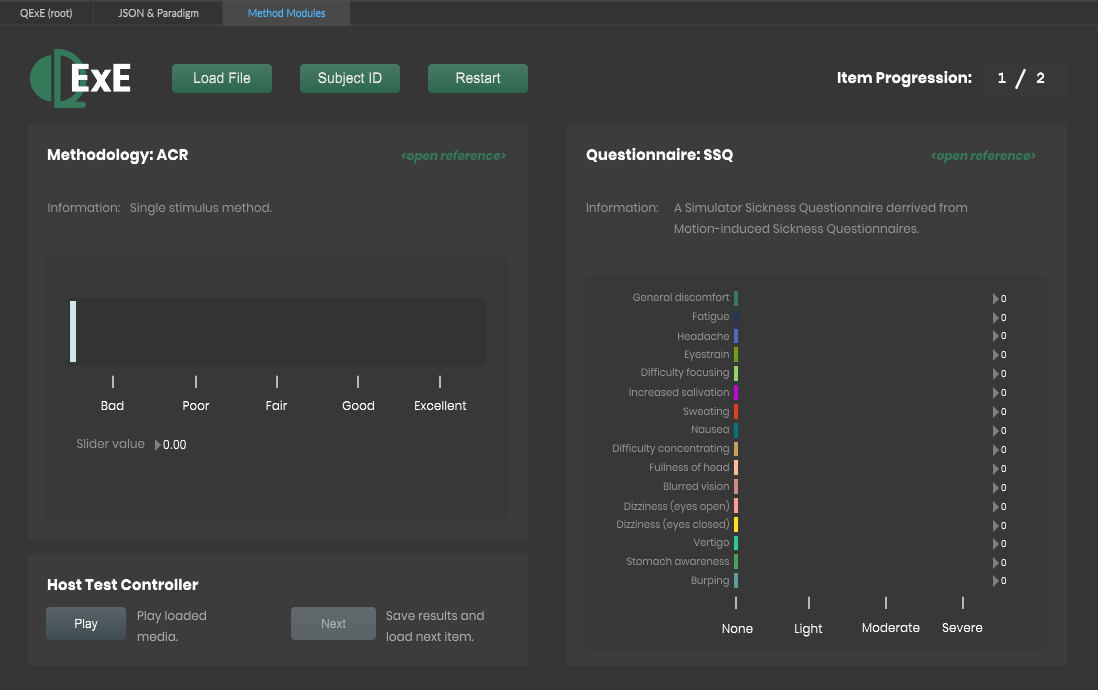The width and height of the screenshot is (1098, 690).
Task: Click the "Moderate" scale label
Action: pyautogui.click(x=891, y=628)
